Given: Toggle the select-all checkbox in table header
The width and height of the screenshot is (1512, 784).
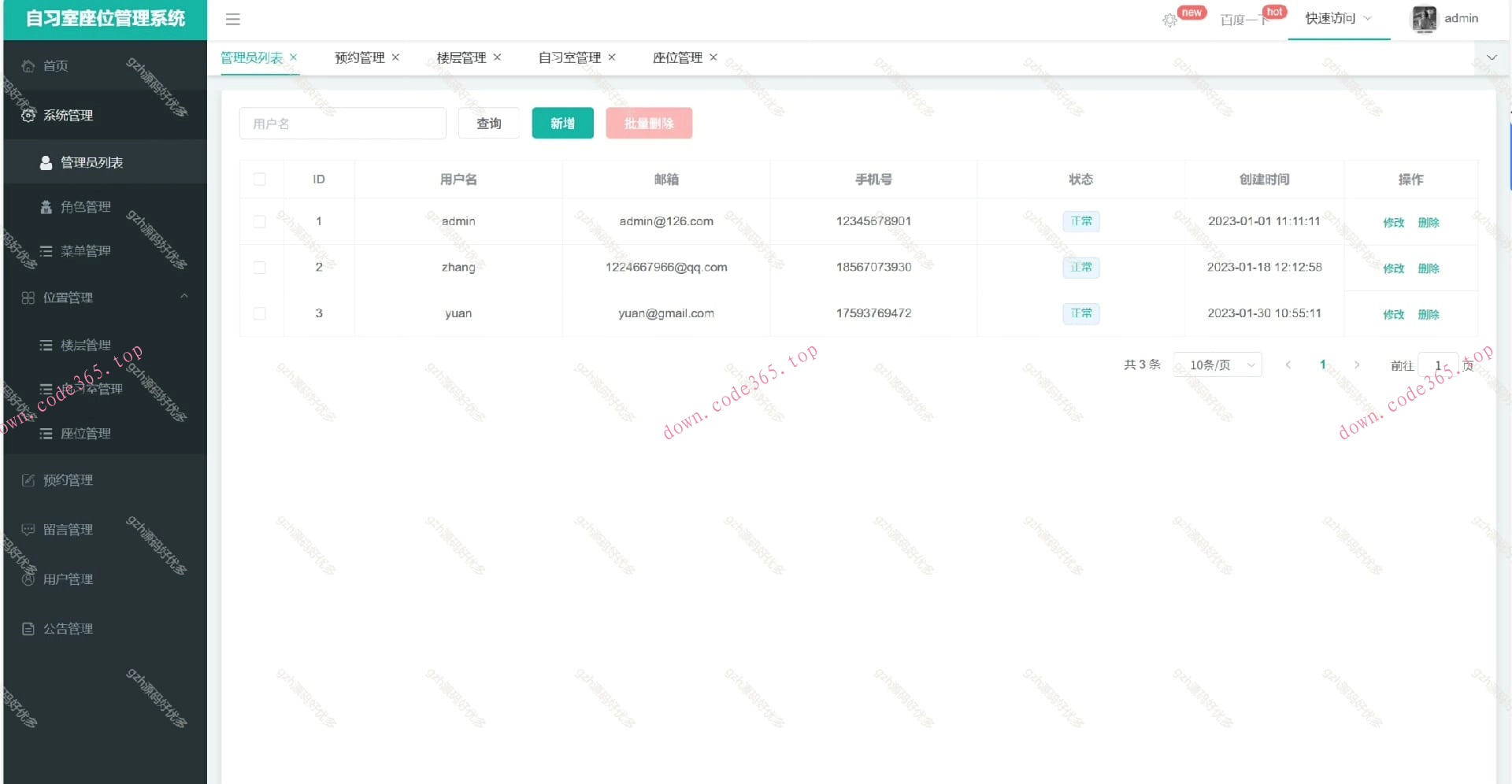Looking at the screenshot, I should (x=260, y=179).
